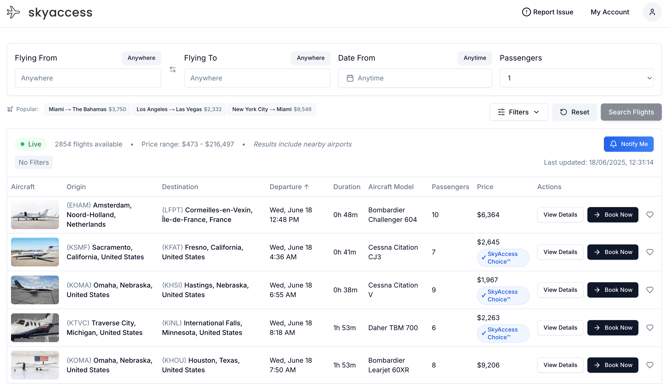
Task: Toggle Anywhere chip for Flying From
Action: click(141, 58)
